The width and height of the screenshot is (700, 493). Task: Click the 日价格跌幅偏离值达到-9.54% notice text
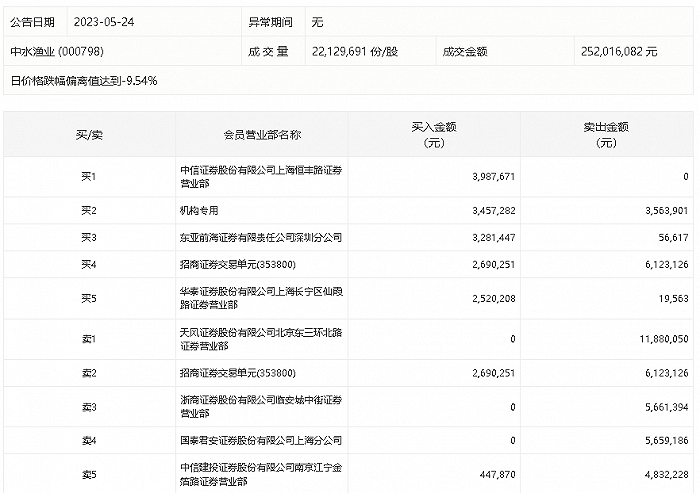point(84,79)
